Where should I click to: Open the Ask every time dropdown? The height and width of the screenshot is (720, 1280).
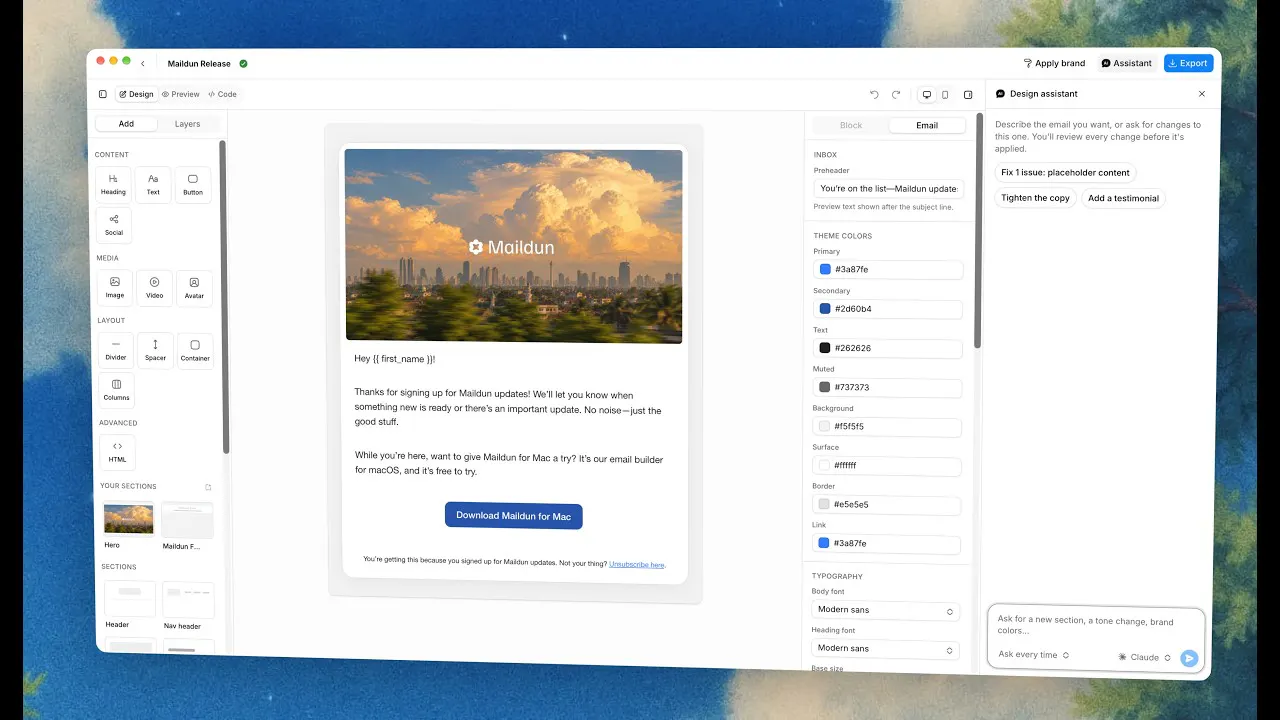pyautogui.click(x=1034, y=655)
